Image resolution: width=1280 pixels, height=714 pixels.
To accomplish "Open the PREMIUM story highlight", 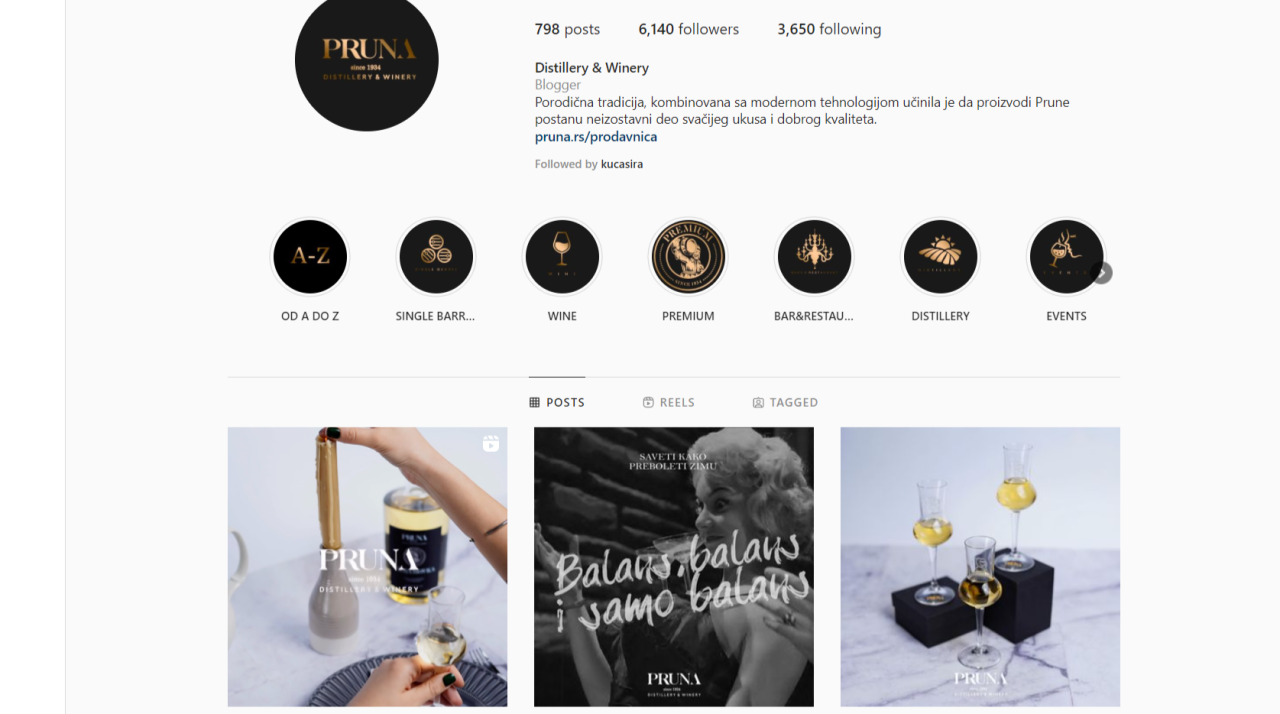I will coord(688,257).
